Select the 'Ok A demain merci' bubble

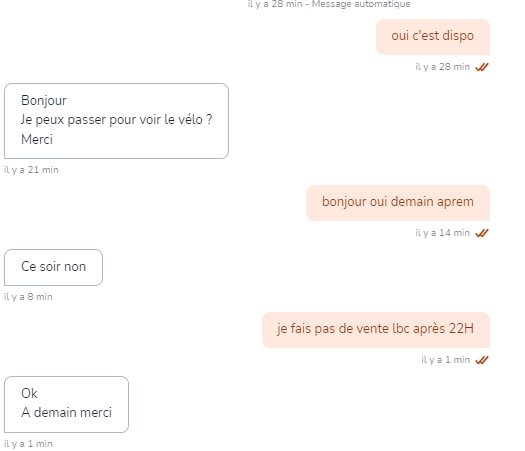[66, 404]
